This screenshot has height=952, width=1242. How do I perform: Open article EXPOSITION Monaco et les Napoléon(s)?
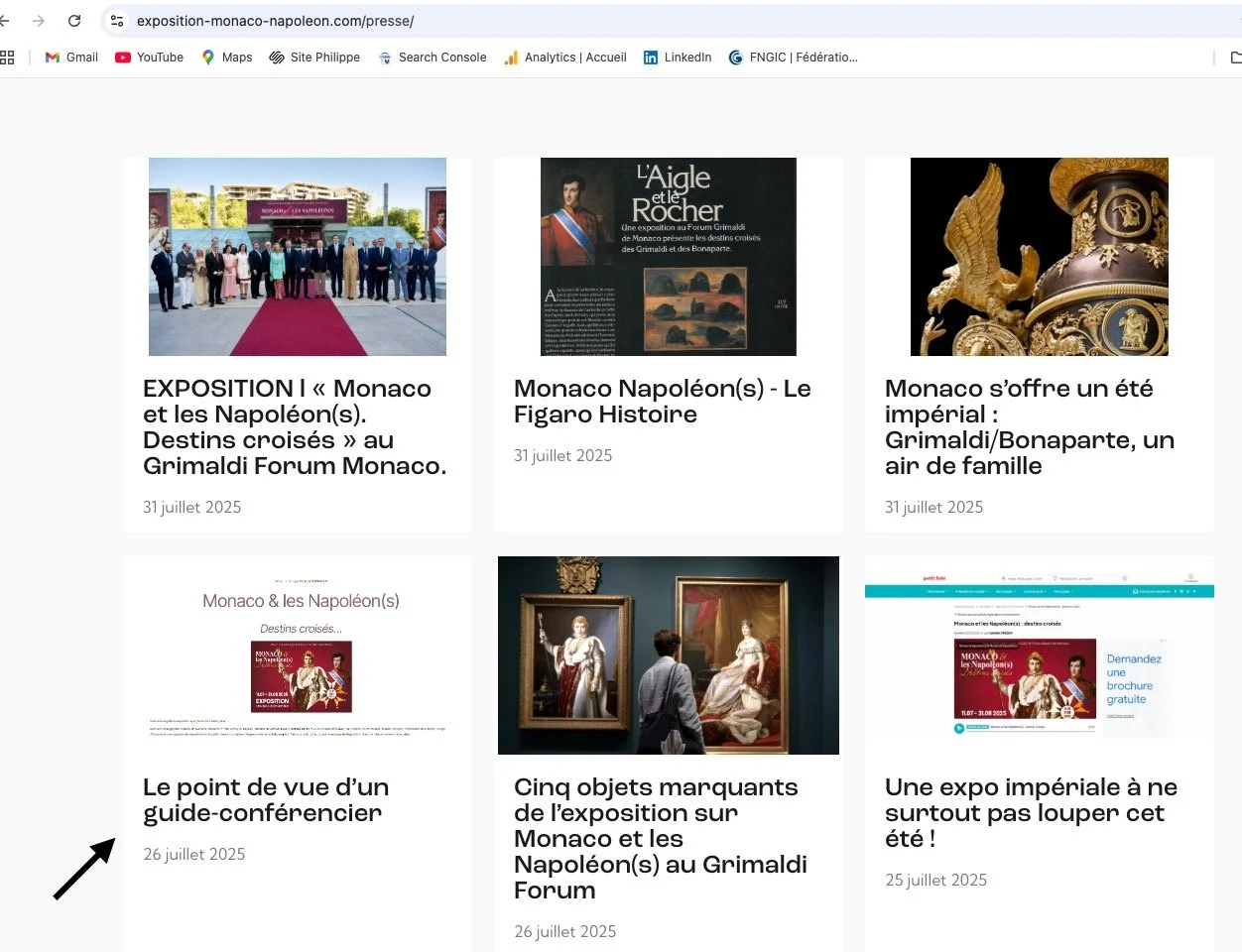click(295, 426)
